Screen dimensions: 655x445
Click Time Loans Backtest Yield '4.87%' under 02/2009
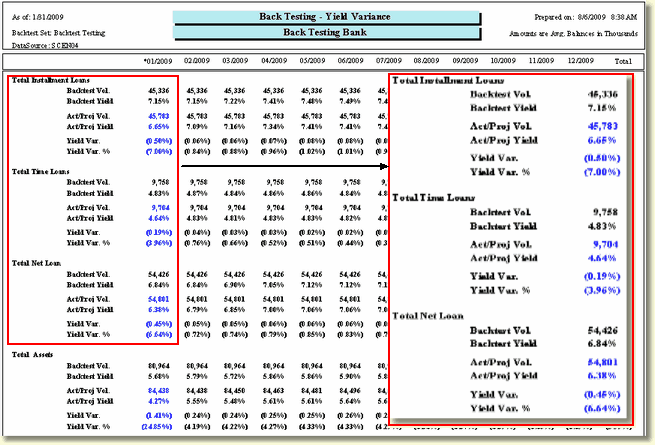point(197,193)
